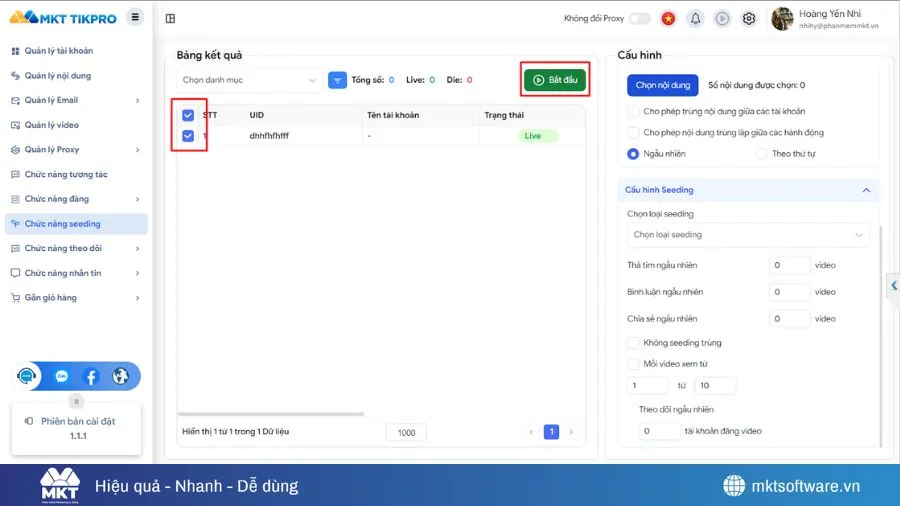Open the Hoàng Yến Nhi profile avatar
This screenshot has width=900, height=506.
[x=782, y=19]
